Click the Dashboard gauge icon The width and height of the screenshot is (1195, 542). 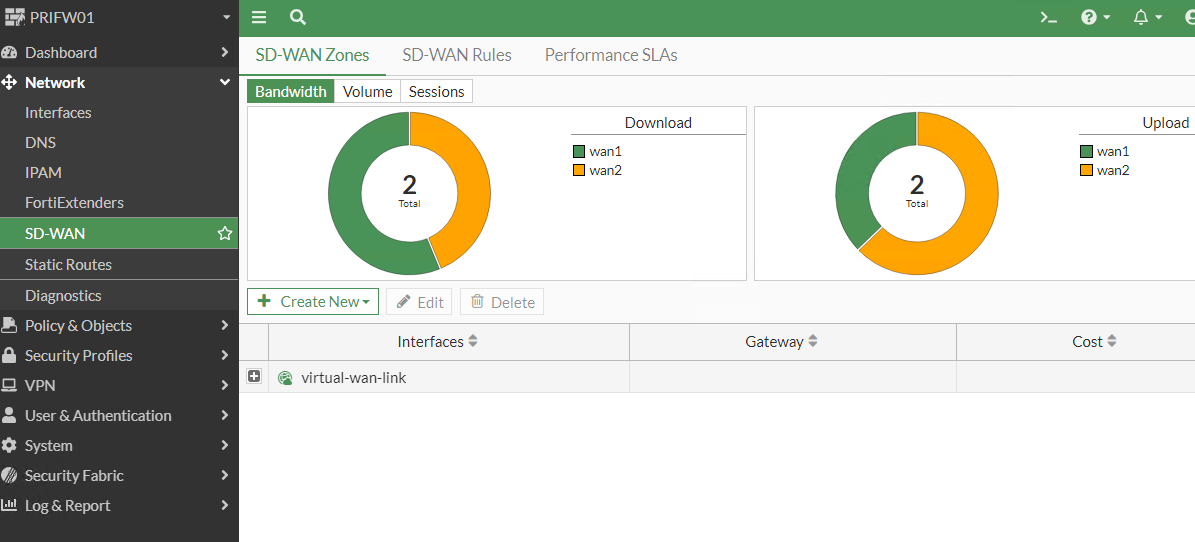9,53
